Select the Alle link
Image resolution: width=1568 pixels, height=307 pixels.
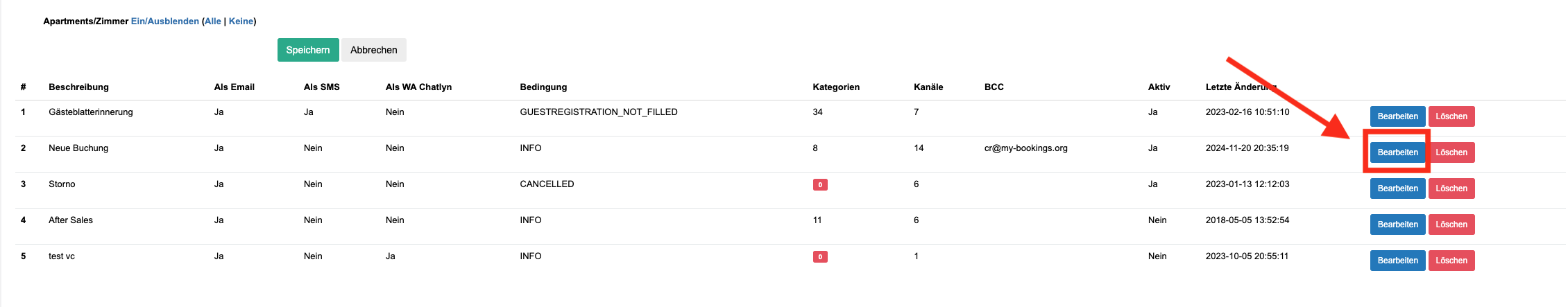tap(213, 21)
